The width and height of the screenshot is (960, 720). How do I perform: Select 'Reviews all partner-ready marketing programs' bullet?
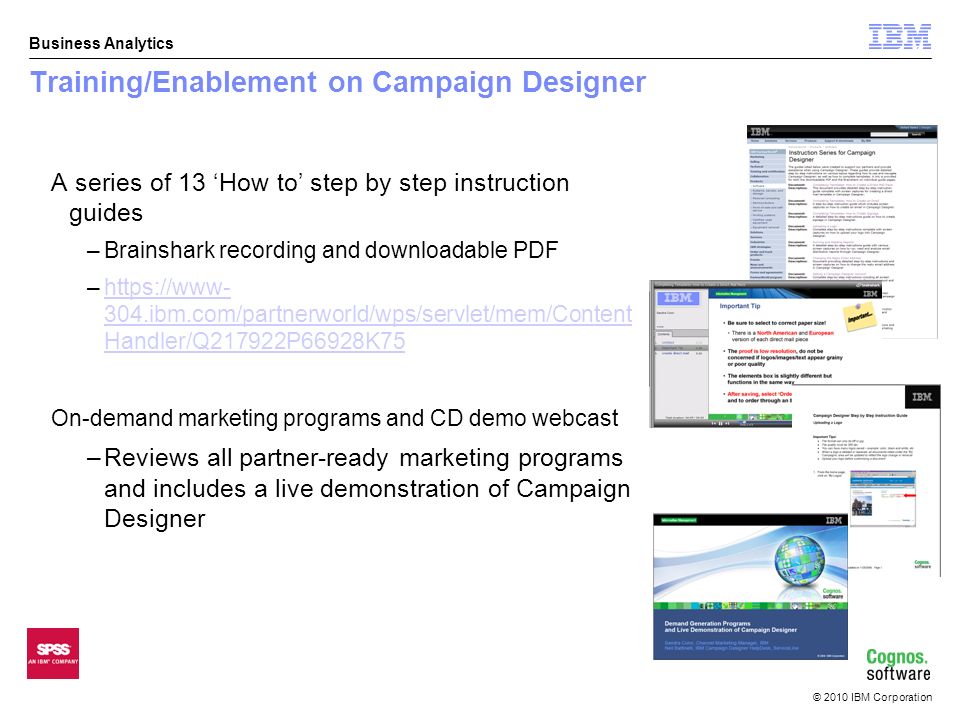click(367, 488)
